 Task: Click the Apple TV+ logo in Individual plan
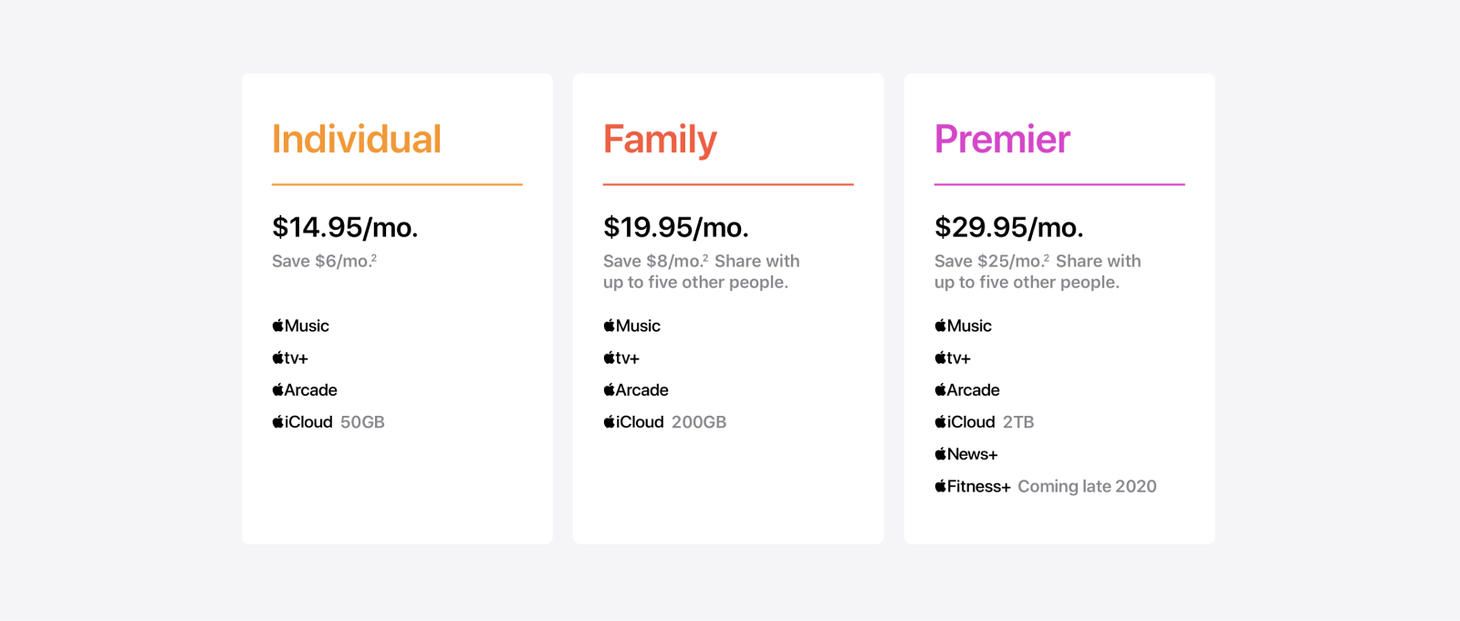290,358
